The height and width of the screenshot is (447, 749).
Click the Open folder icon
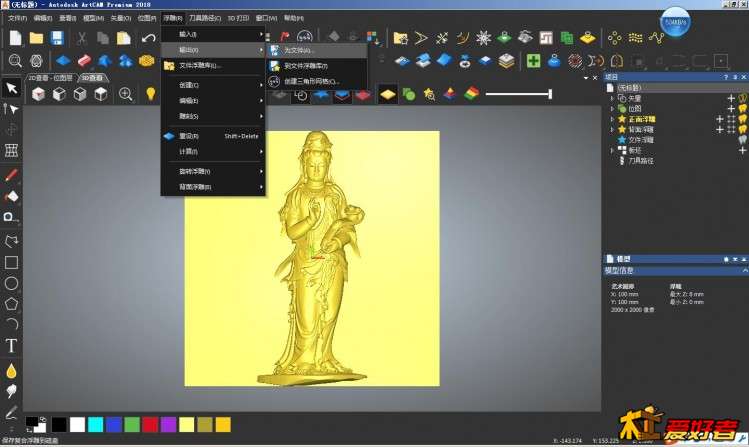tap(36, 38)
